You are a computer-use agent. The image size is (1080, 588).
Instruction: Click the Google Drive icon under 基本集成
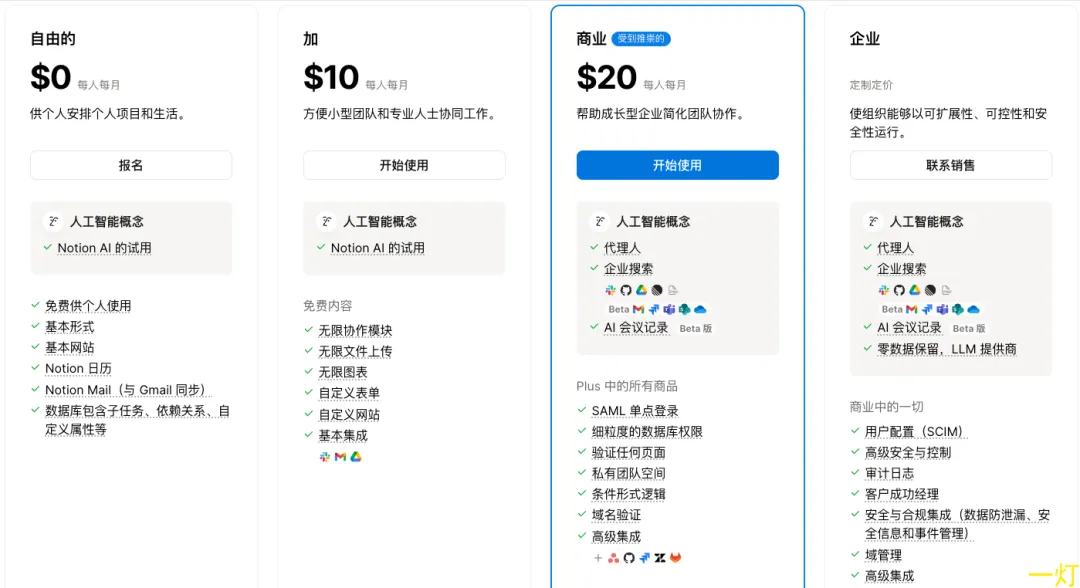pos(355,457)
